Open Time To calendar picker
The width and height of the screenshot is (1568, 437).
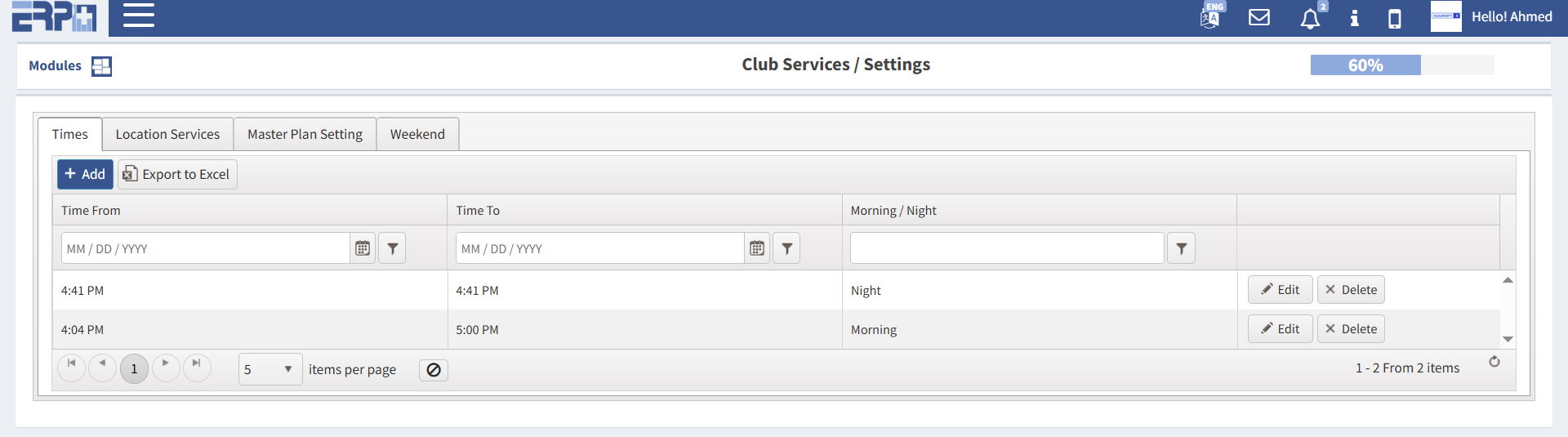[757, 248]
